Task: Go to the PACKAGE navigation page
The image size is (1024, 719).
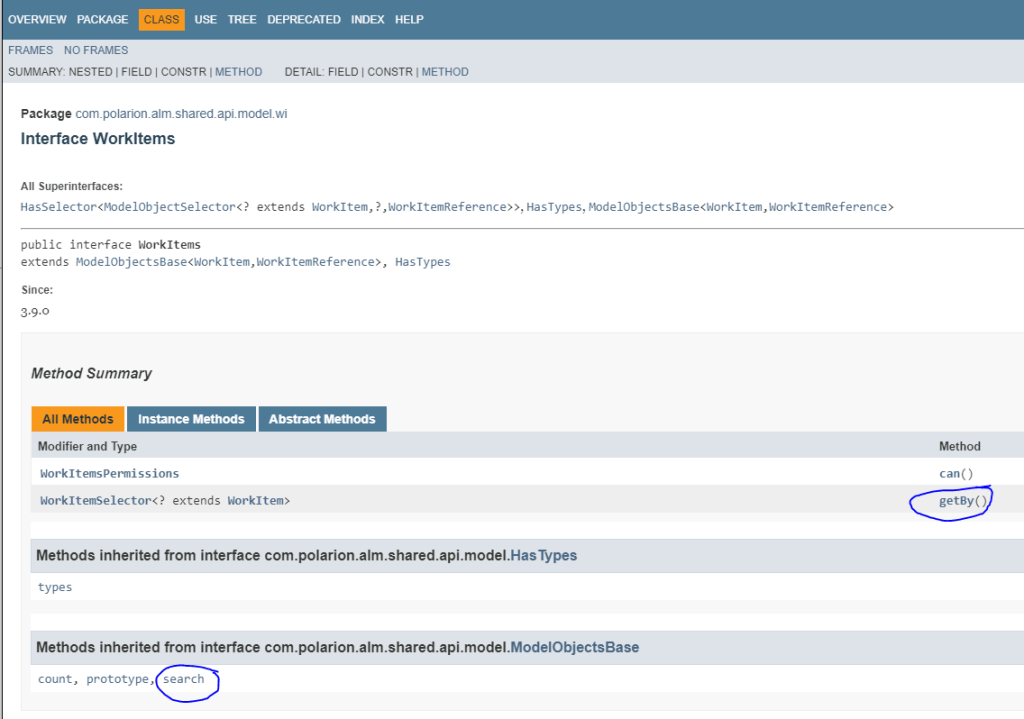Action: click(102, 20)
